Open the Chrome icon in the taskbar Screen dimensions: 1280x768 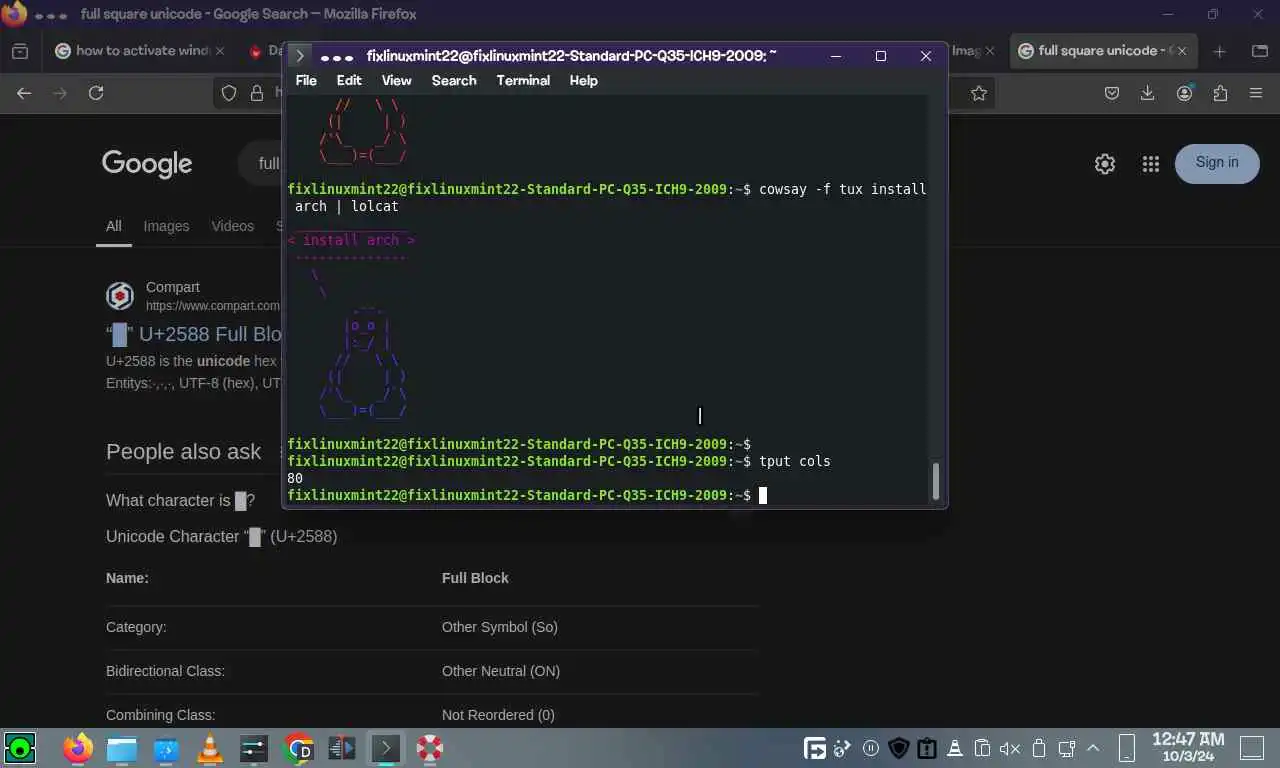[x=298, y=748]
